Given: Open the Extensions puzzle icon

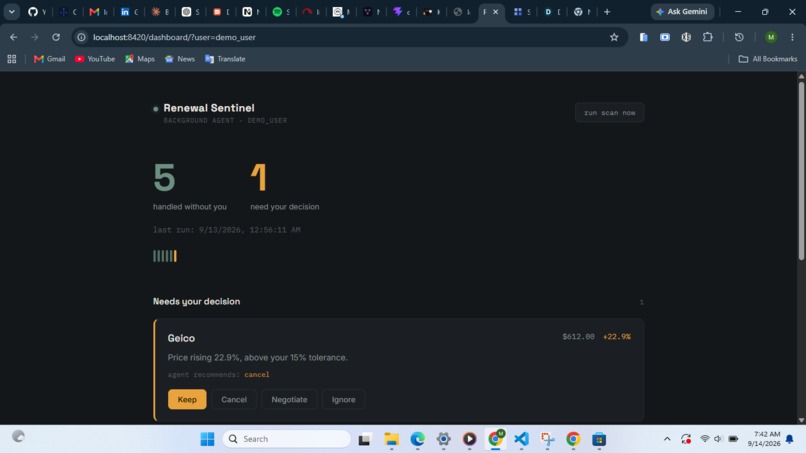Looking at the screenshot, I should (708, 37).
